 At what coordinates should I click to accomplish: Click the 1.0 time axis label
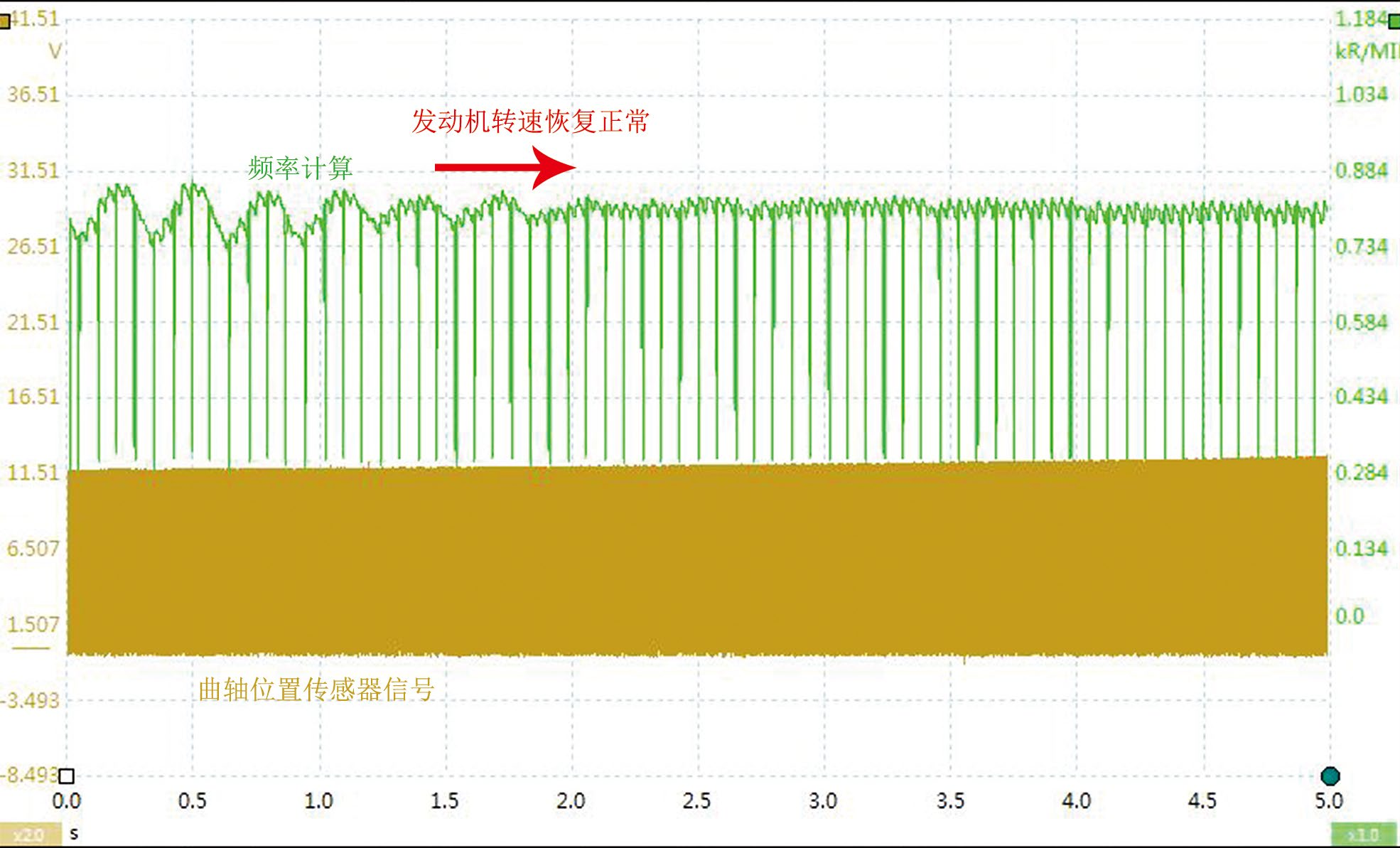pos(318,801)
